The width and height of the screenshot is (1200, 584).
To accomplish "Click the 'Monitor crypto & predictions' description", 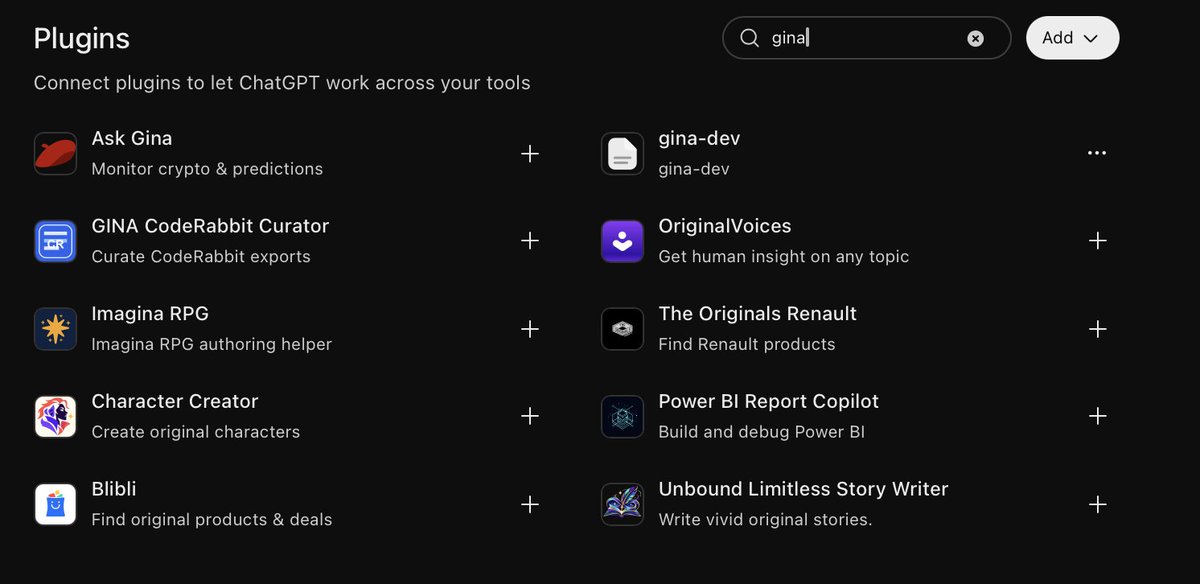I will pyautogui.click(x=207, y=169).
